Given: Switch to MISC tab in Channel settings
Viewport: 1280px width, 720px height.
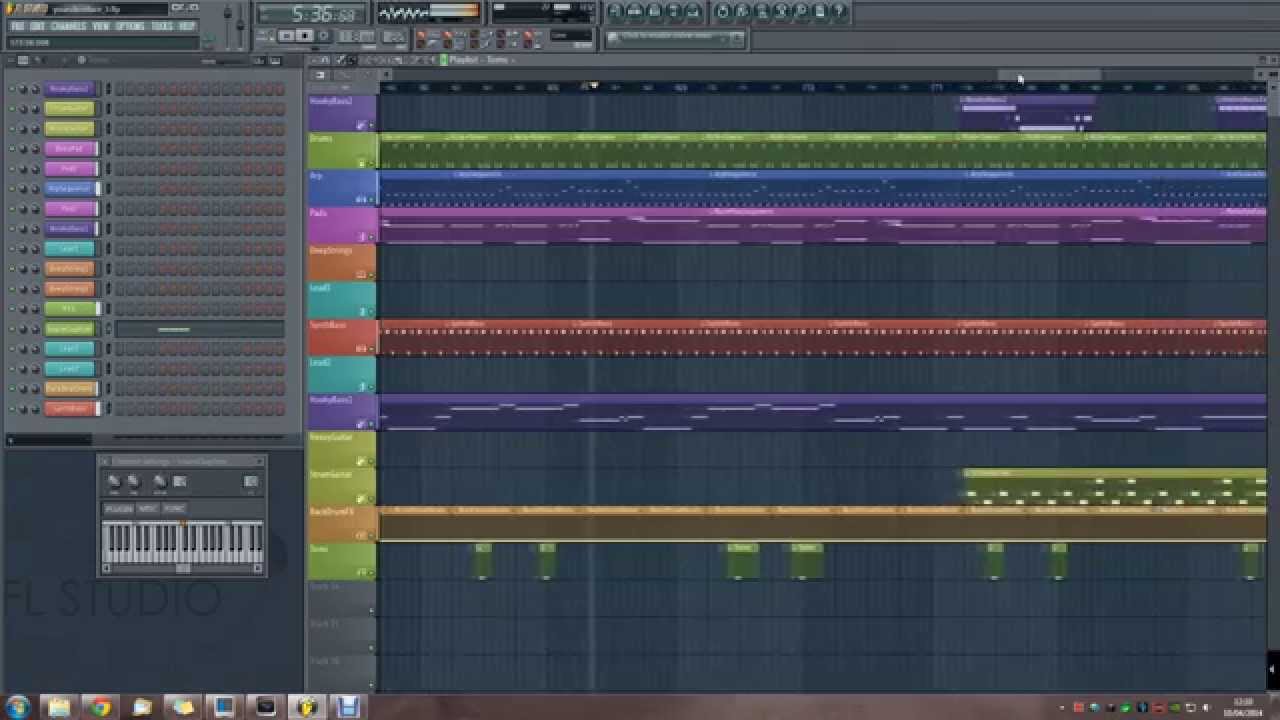Looking at the screenshot, I should pos(148,508).
